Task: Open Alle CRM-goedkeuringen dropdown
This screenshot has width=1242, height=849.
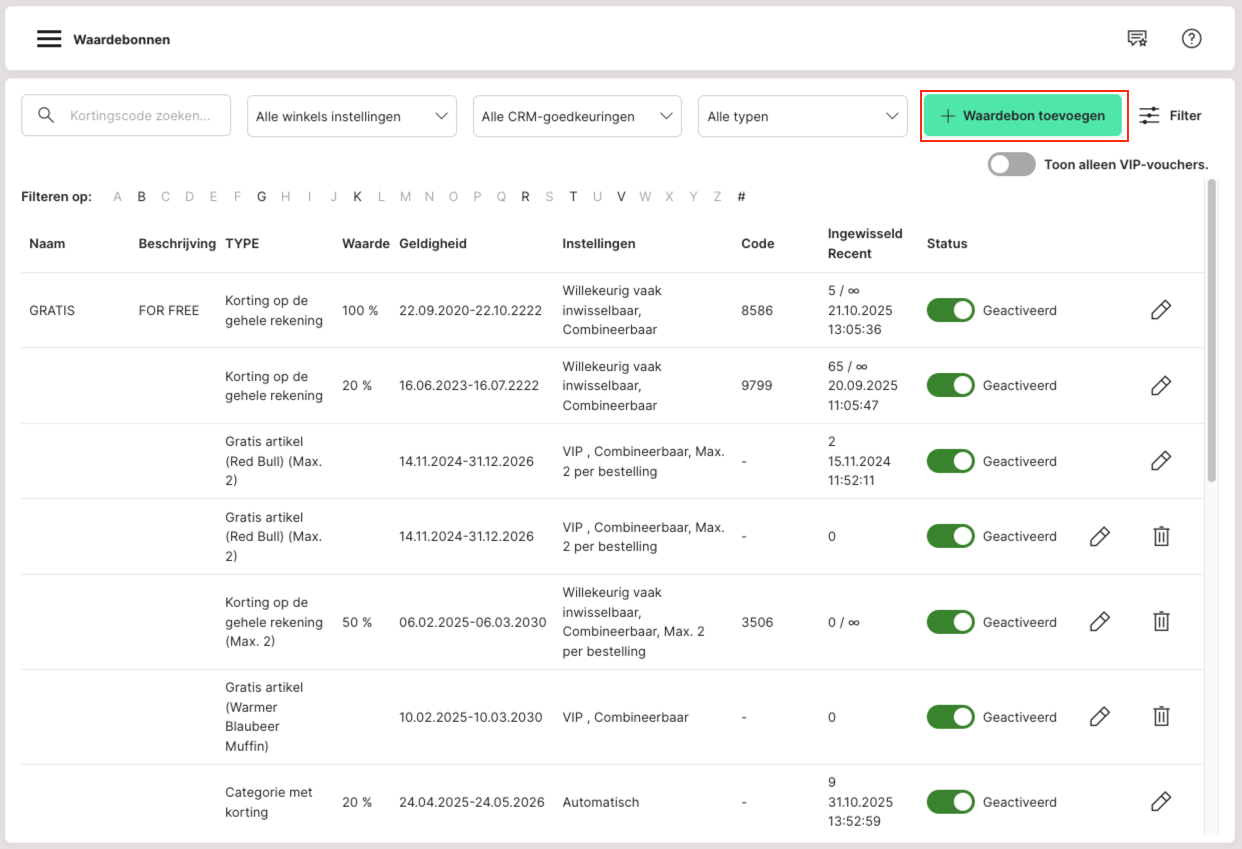Action: [x=577, y=116]
